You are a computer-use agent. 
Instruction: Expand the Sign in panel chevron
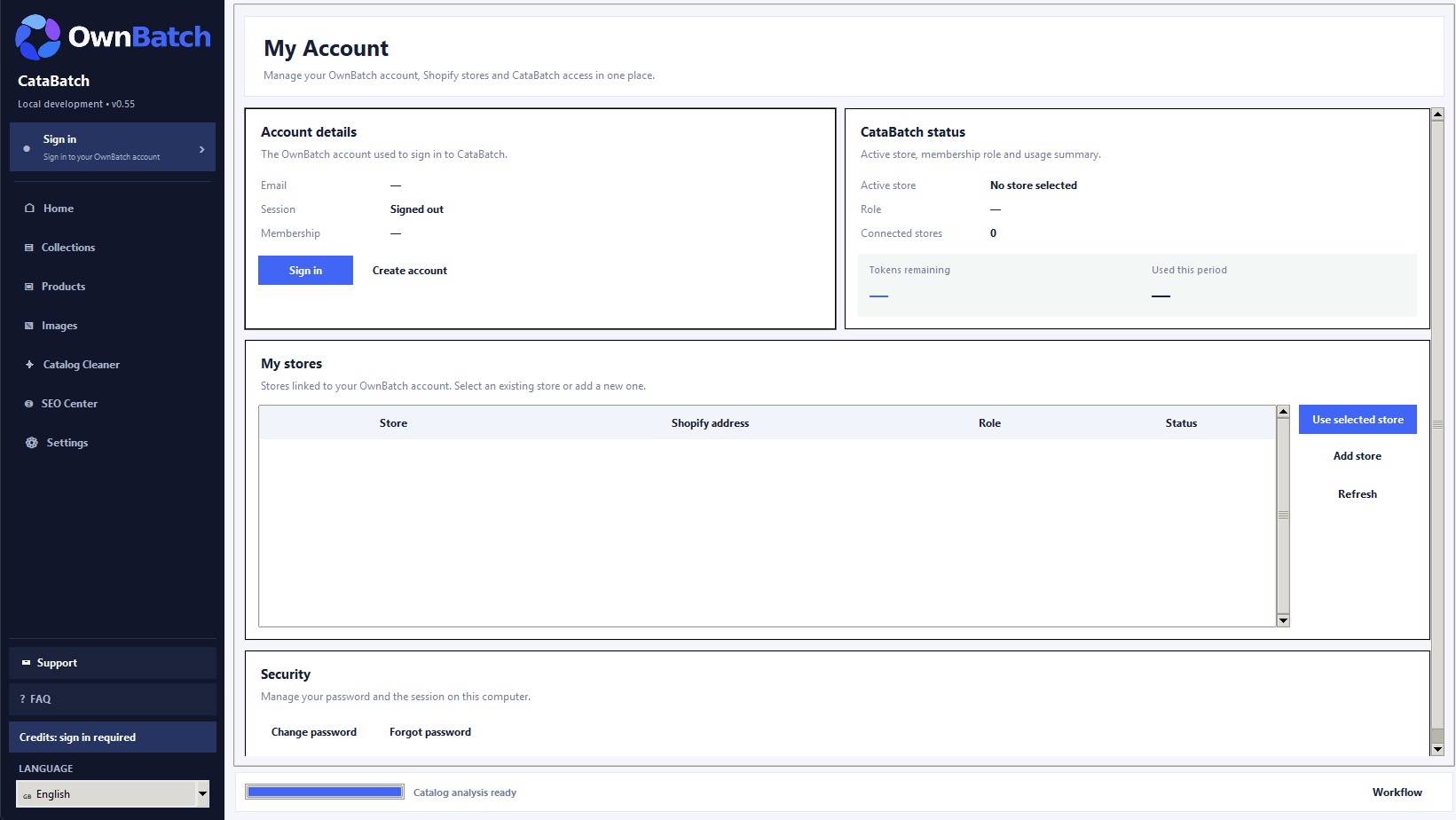202,149
